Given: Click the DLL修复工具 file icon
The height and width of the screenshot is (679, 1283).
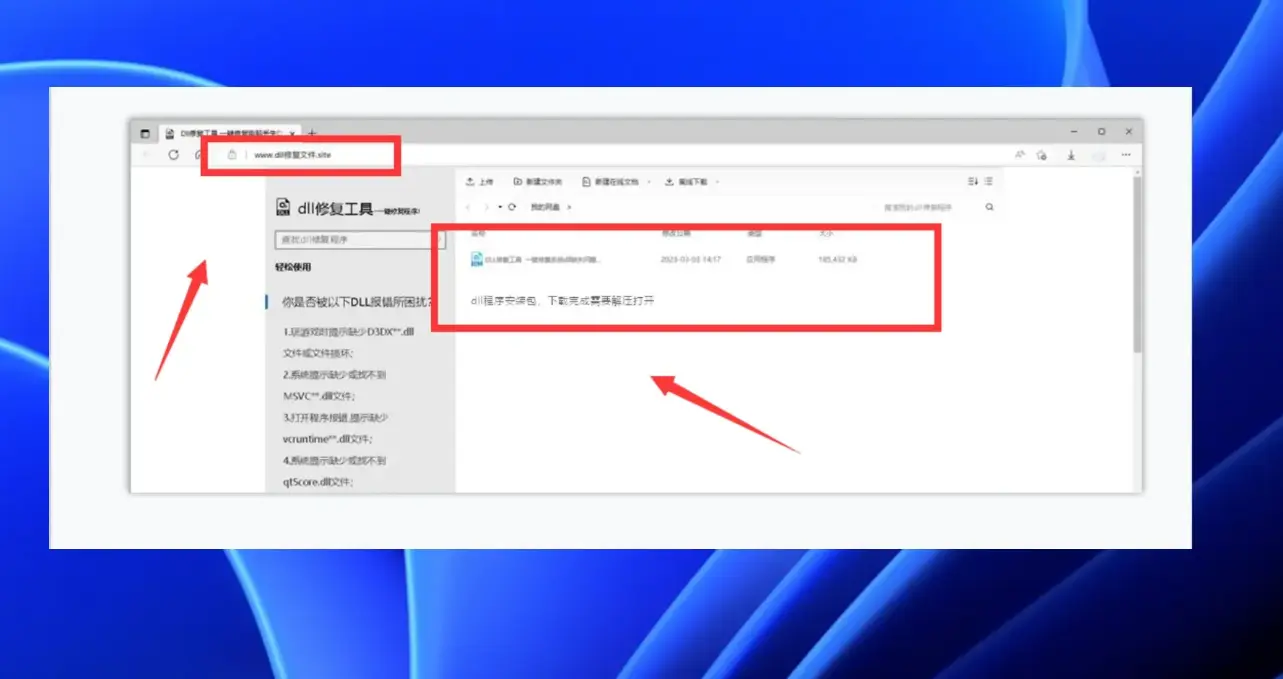Looking at the screenshot, I should tap(477, 259).
